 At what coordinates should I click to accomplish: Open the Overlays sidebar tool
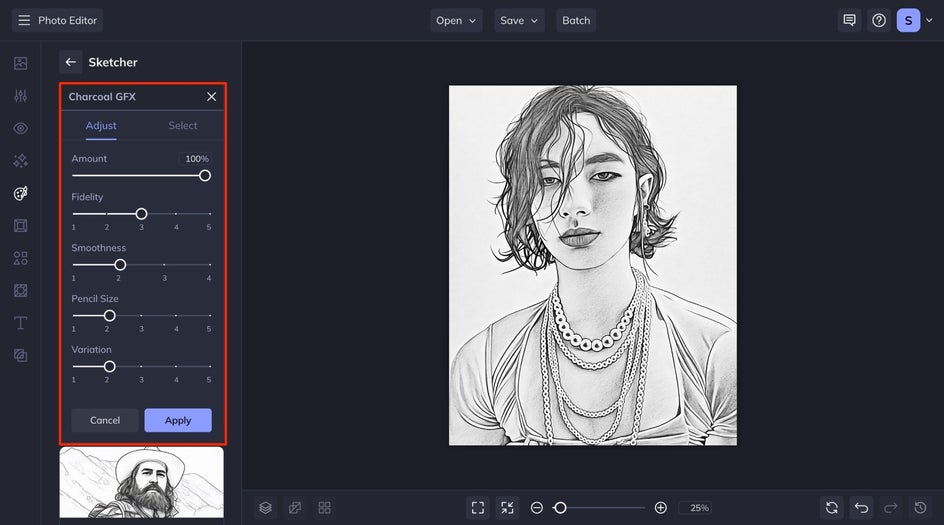click(20, 291)
